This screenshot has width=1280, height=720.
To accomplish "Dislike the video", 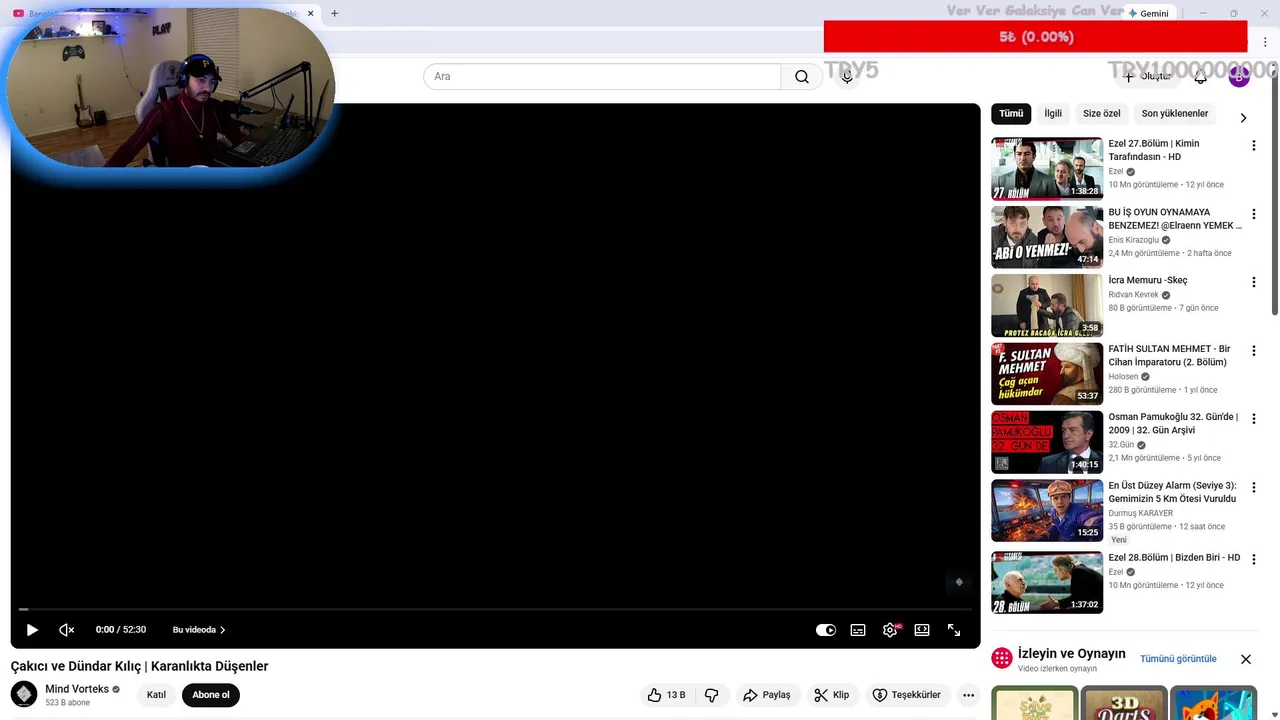I will pos(712,695).
